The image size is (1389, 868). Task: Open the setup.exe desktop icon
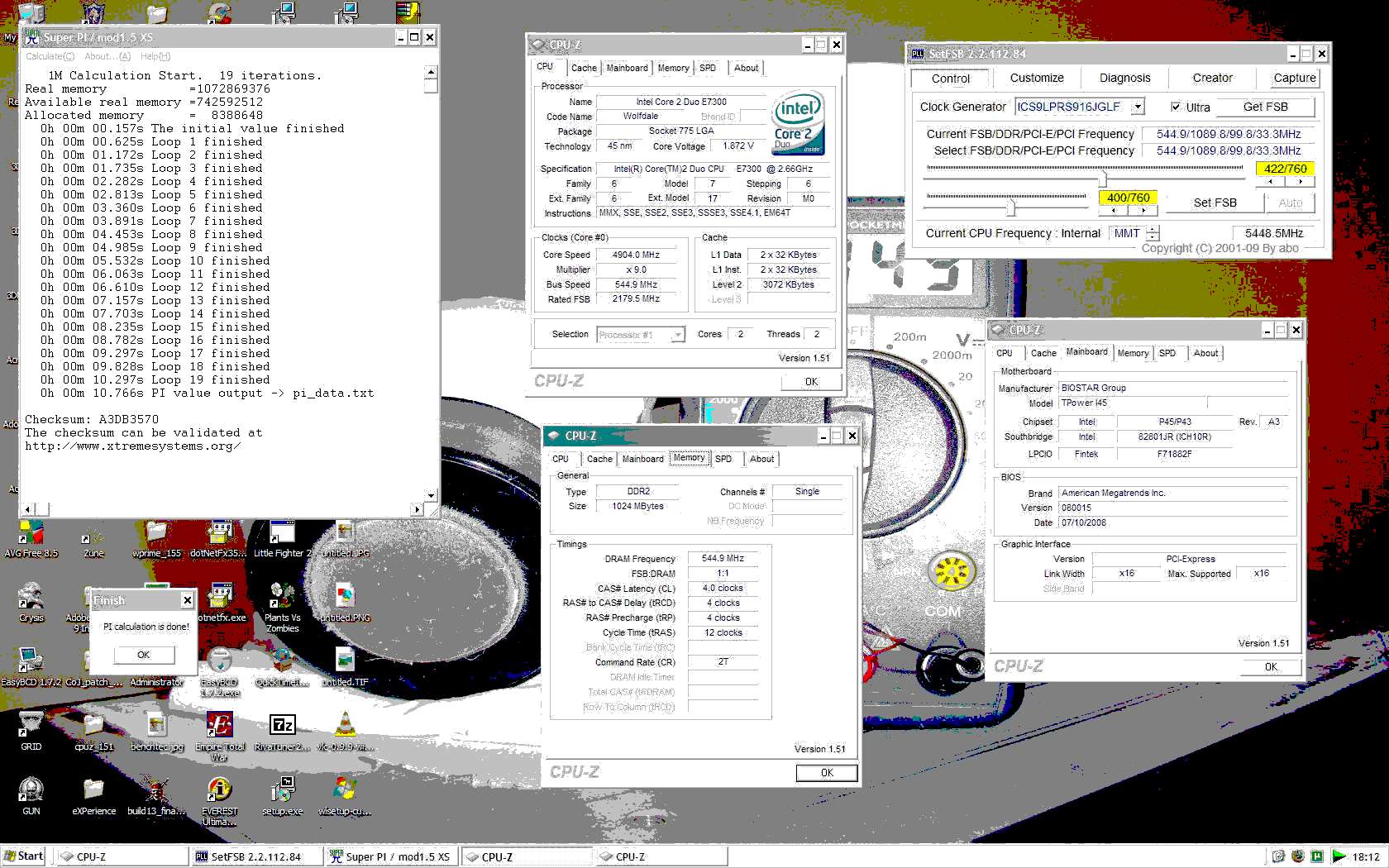[x=282, y=796]
